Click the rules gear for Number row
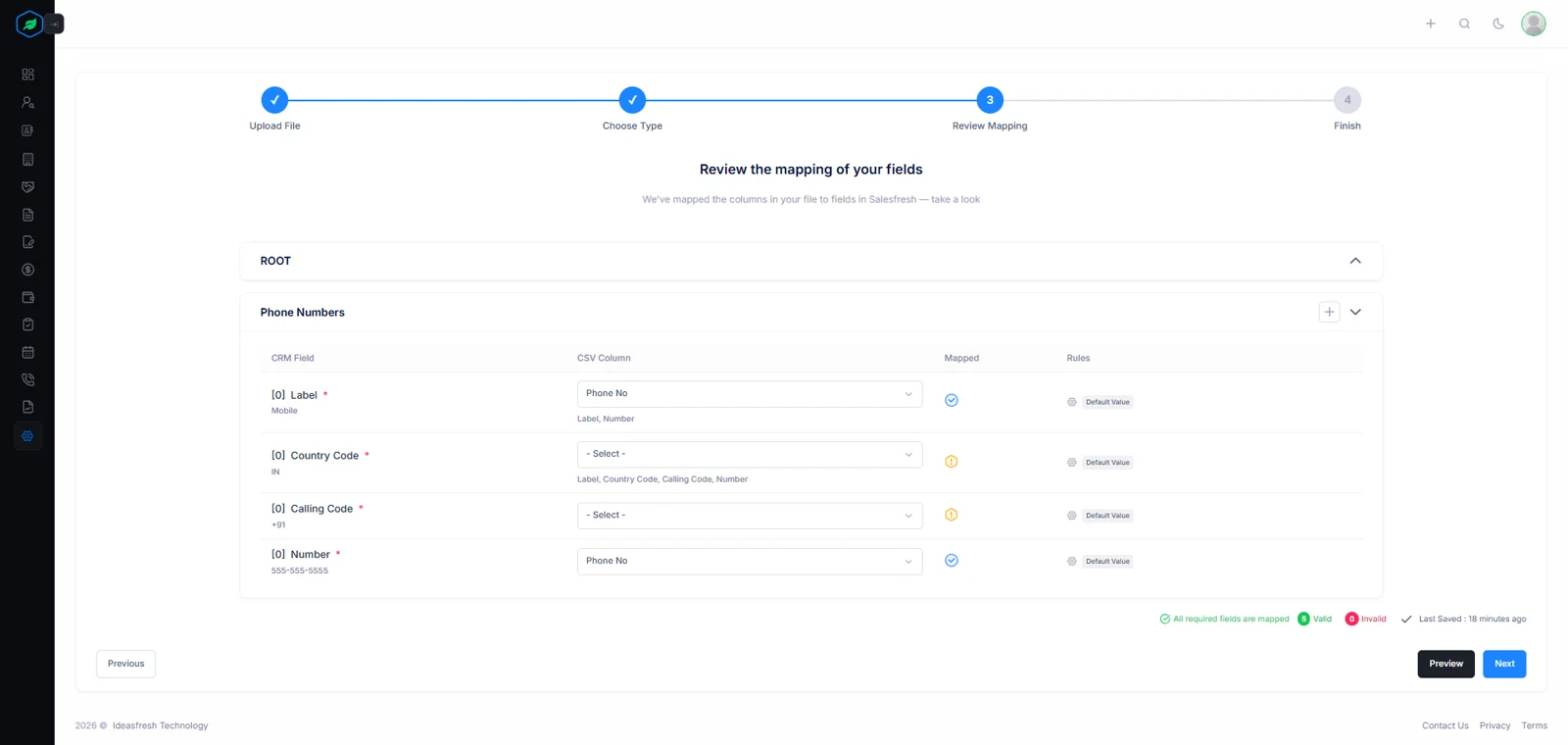The height and width of the screenshot is (745, 1568). coord(1072,562)
